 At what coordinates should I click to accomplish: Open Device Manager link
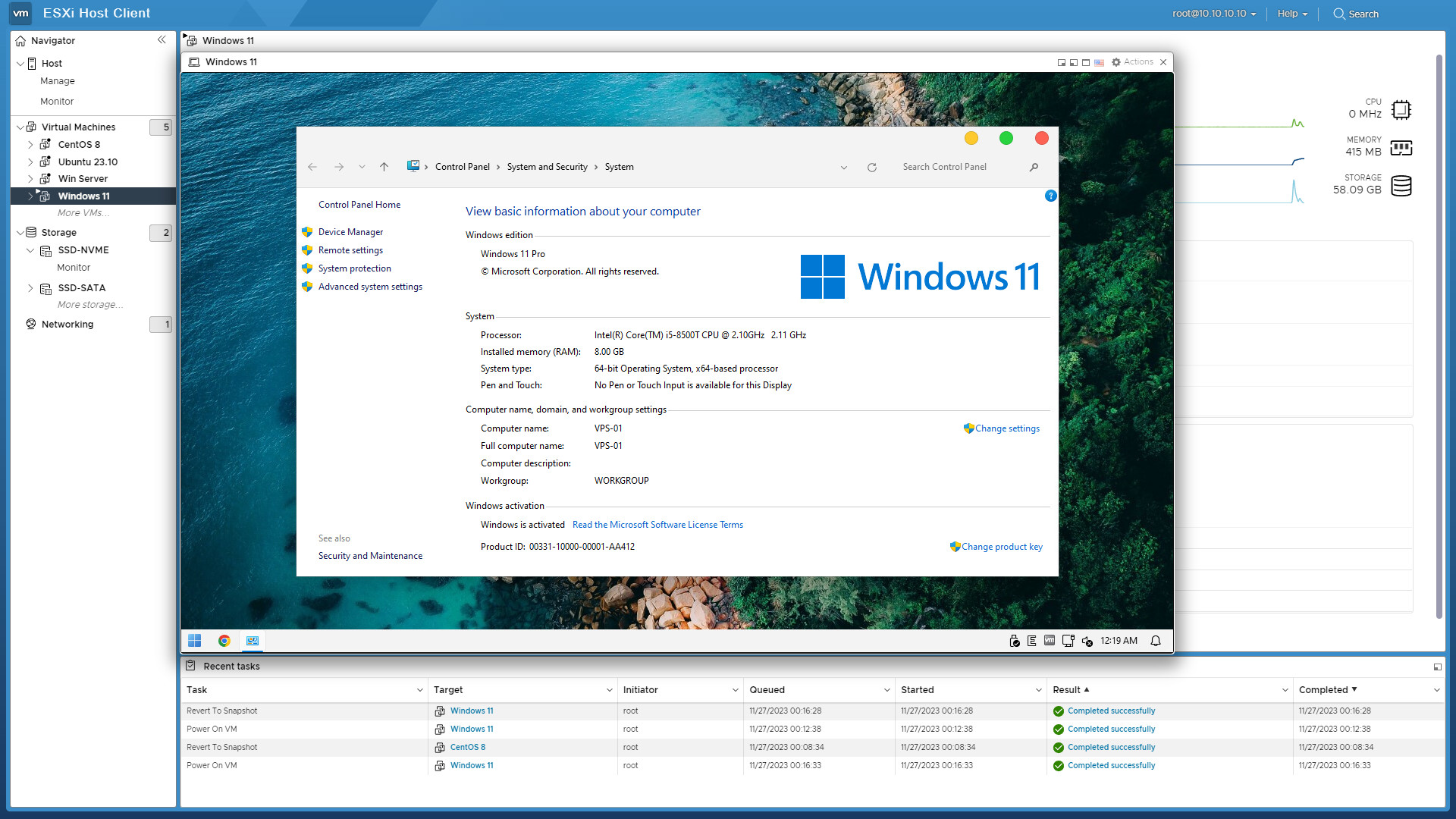point(350,232)
